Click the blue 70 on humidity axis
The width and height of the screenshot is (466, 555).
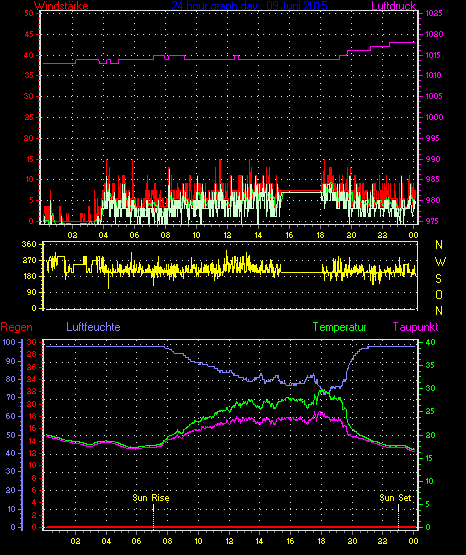click(11, 397)
